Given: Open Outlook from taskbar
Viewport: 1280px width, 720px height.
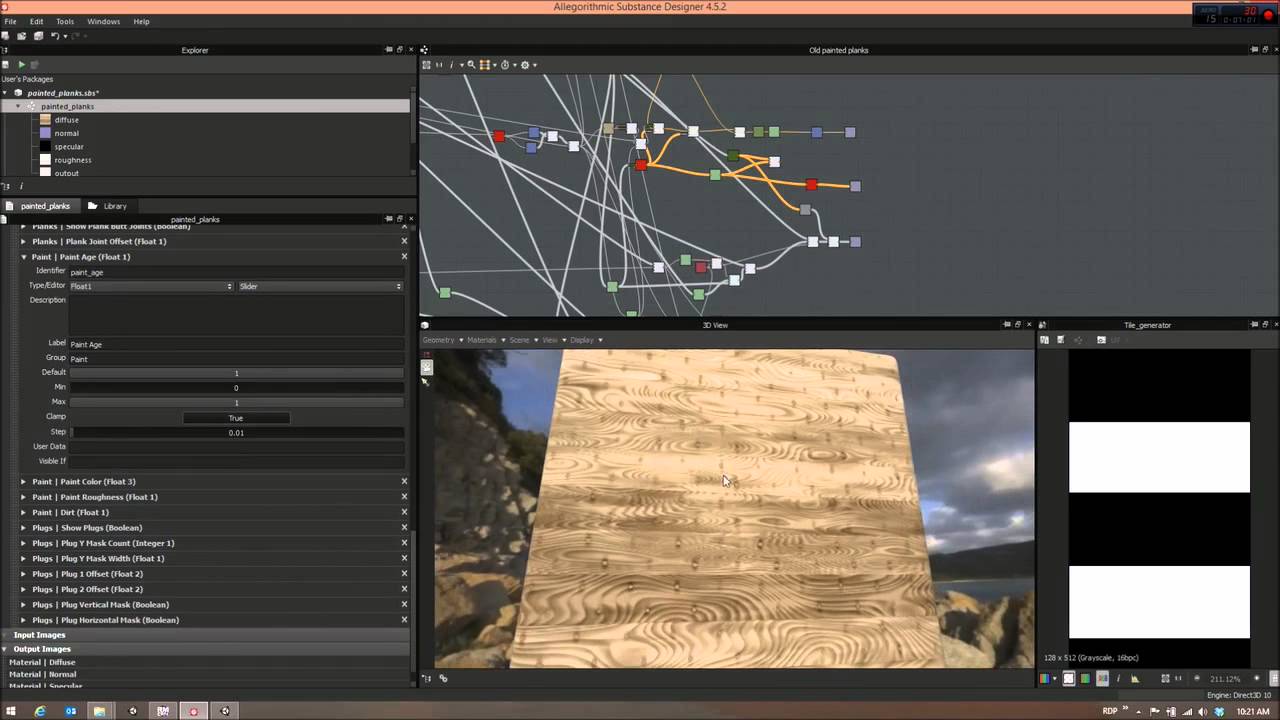Looking at the screenshot, I should (71, 711).
